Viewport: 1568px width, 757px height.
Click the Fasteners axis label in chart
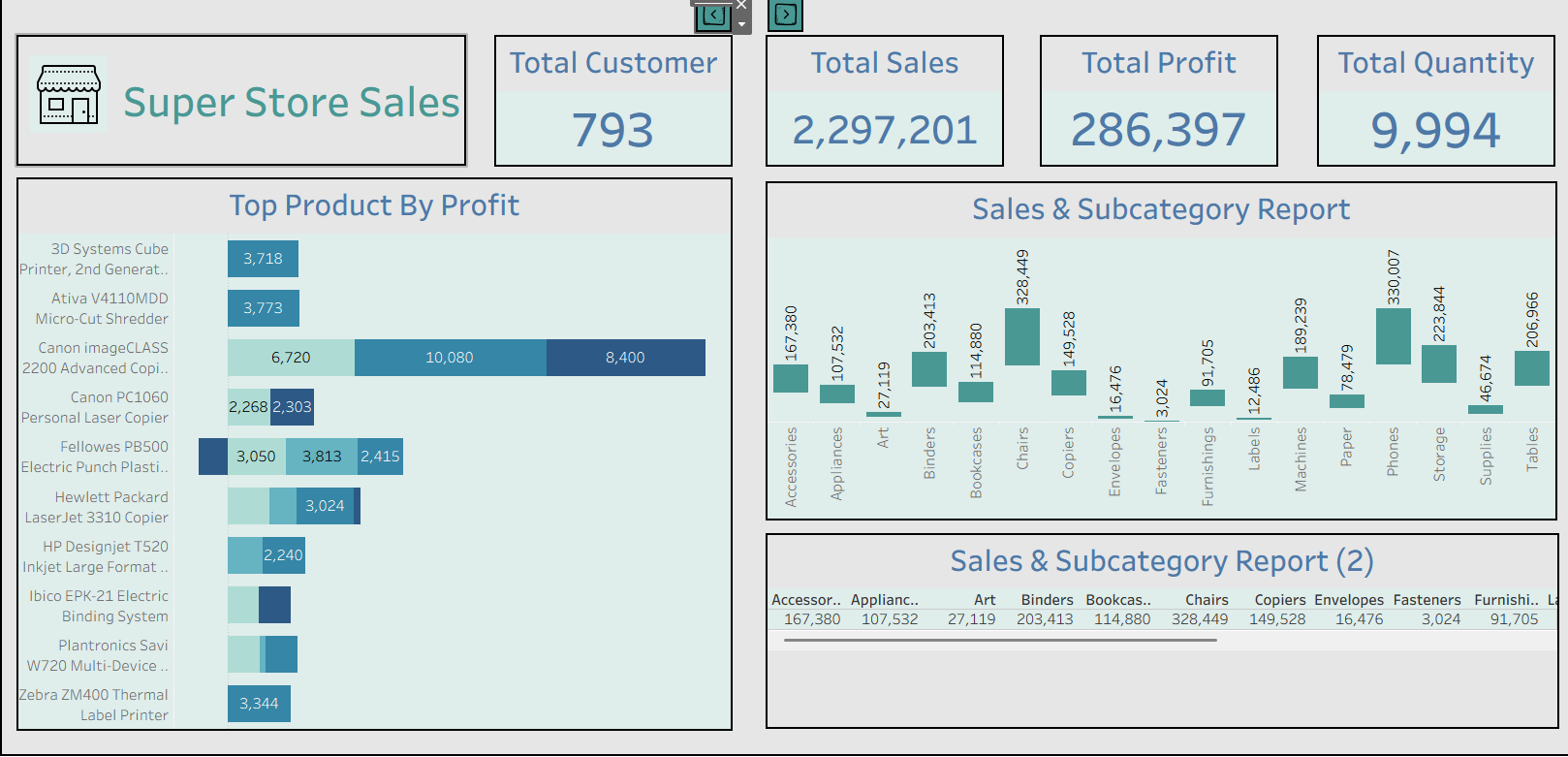tap(1161, 461)
